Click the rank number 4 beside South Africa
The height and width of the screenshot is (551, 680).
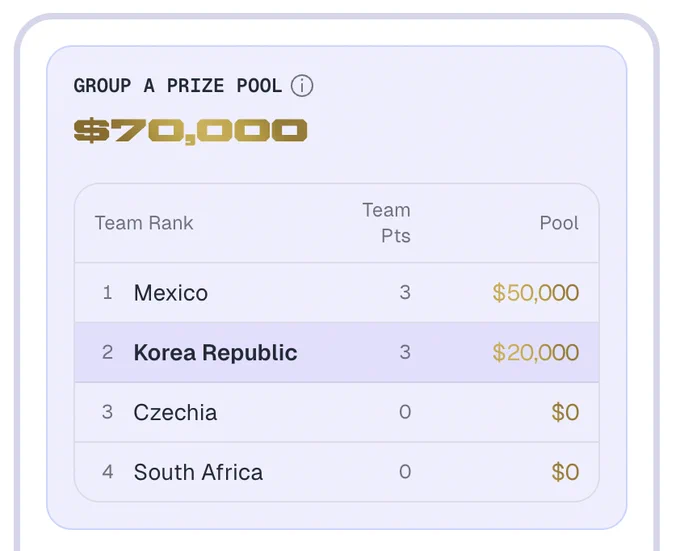108,472
